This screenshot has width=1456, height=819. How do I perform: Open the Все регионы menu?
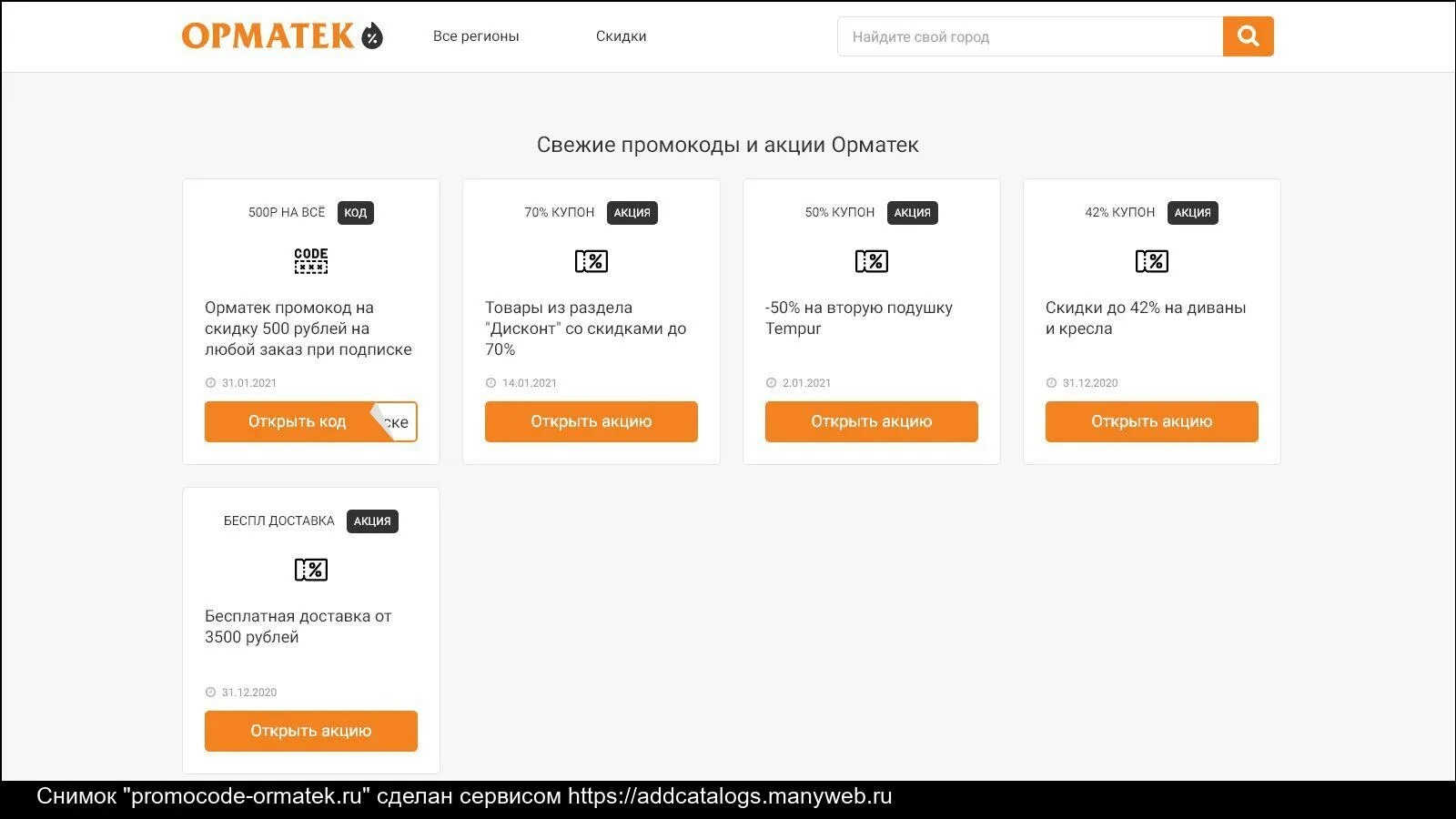point(476,36)
